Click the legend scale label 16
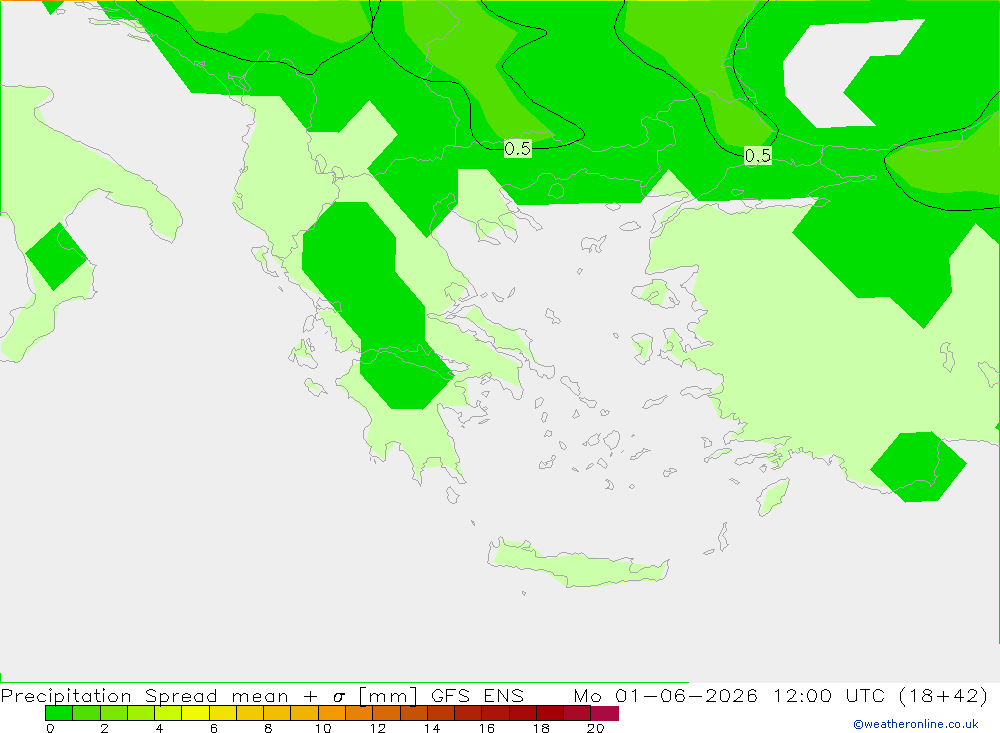Viewport: 1000px width, 733px height. (x=487, y=728)
